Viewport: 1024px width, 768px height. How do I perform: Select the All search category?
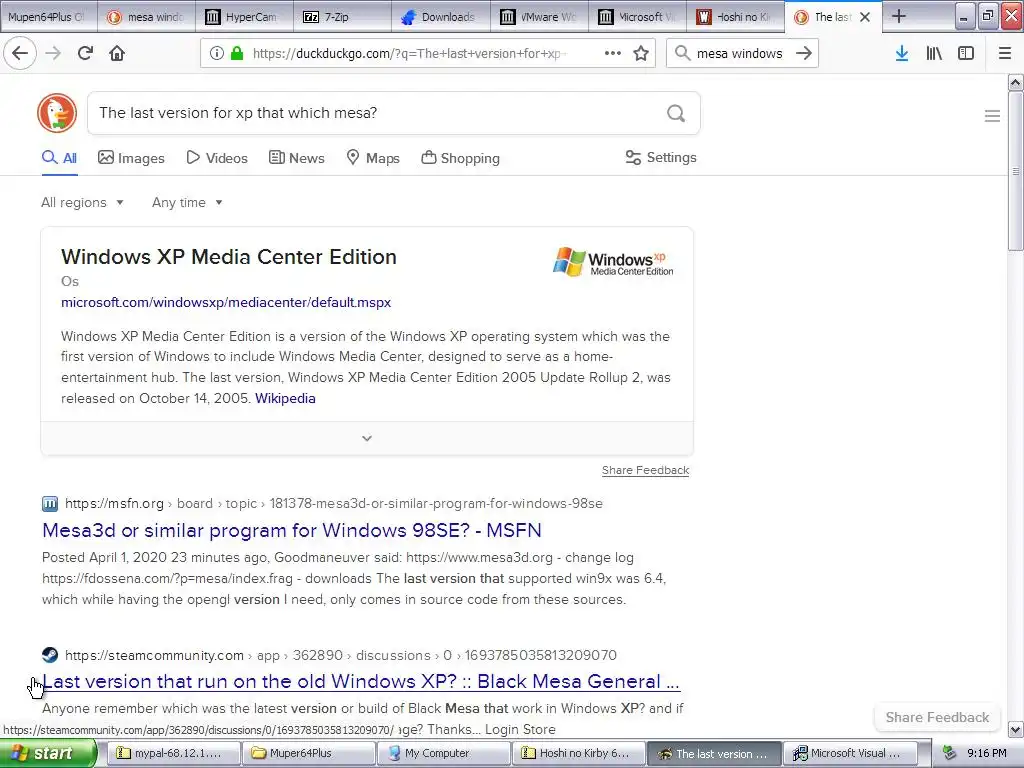[59, 158]
